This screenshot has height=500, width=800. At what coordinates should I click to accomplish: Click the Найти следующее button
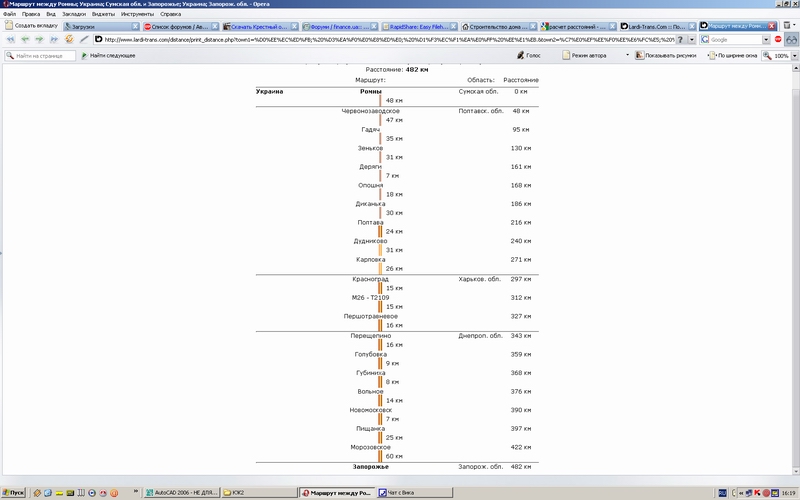(112, 55)
